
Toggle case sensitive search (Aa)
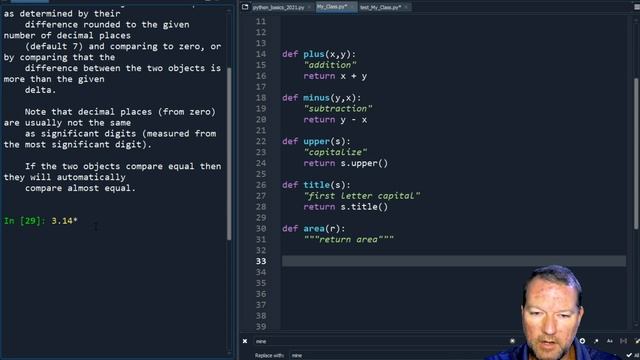pos(610,341)
